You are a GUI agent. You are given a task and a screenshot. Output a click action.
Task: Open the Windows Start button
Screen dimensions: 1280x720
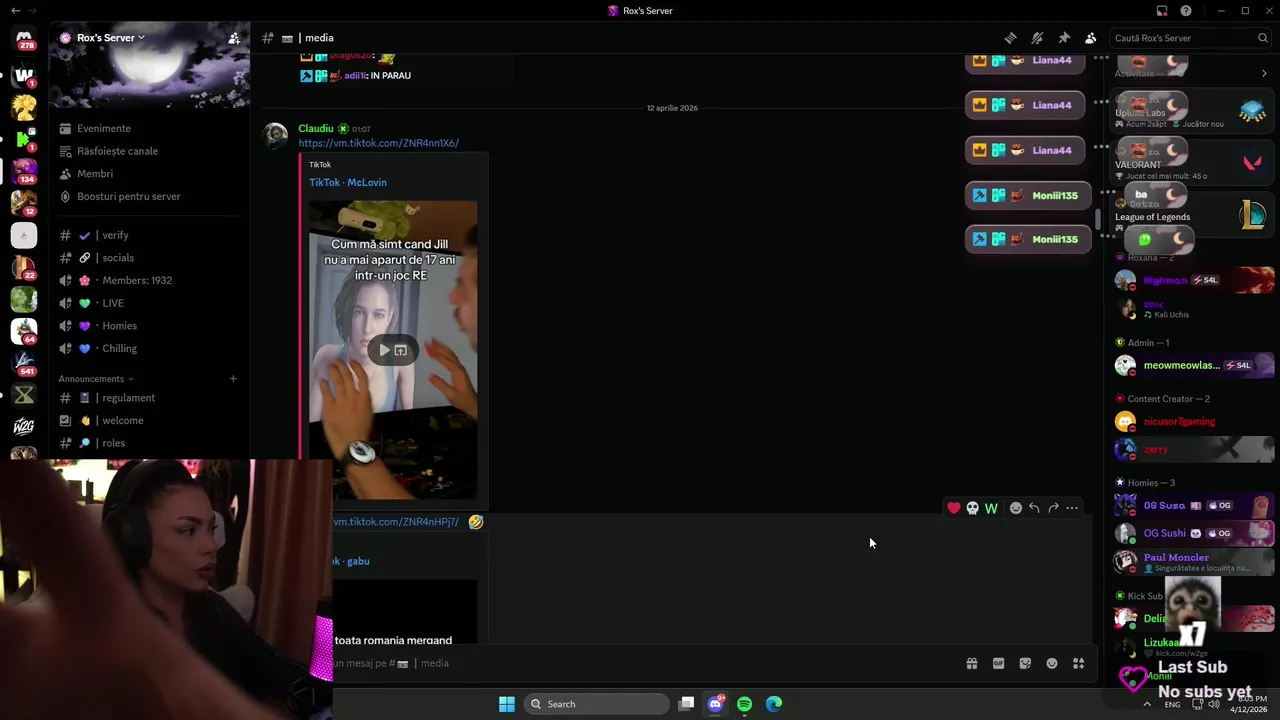(x=507, y=704)
